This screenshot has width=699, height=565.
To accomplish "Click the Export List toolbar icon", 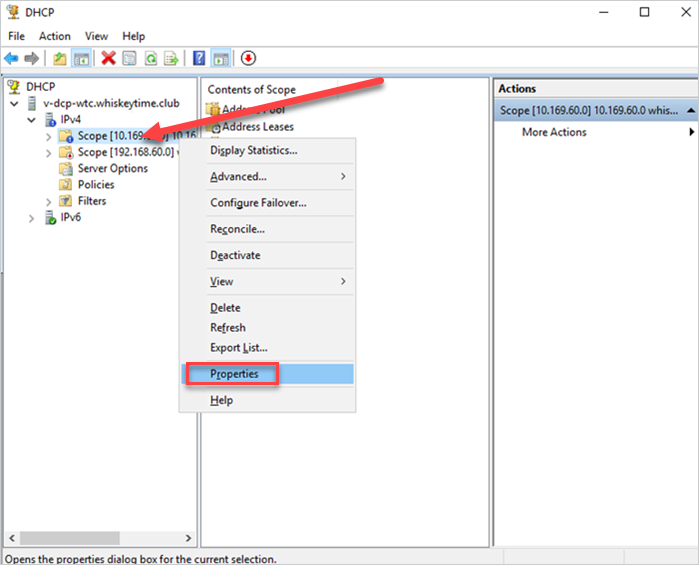I will tap(171, 58).
